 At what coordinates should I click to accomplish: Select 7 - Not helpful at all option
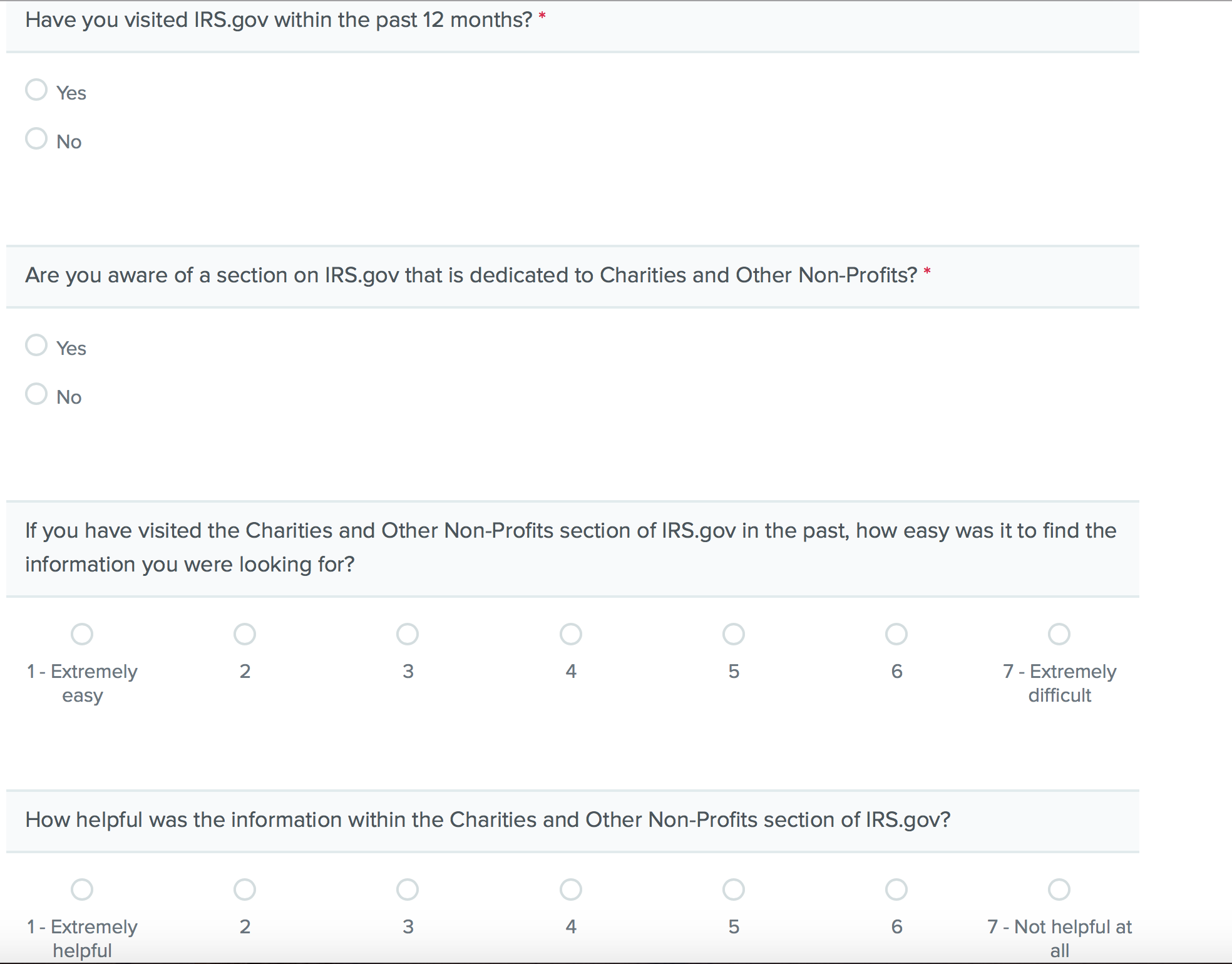tap(1059, 890)
